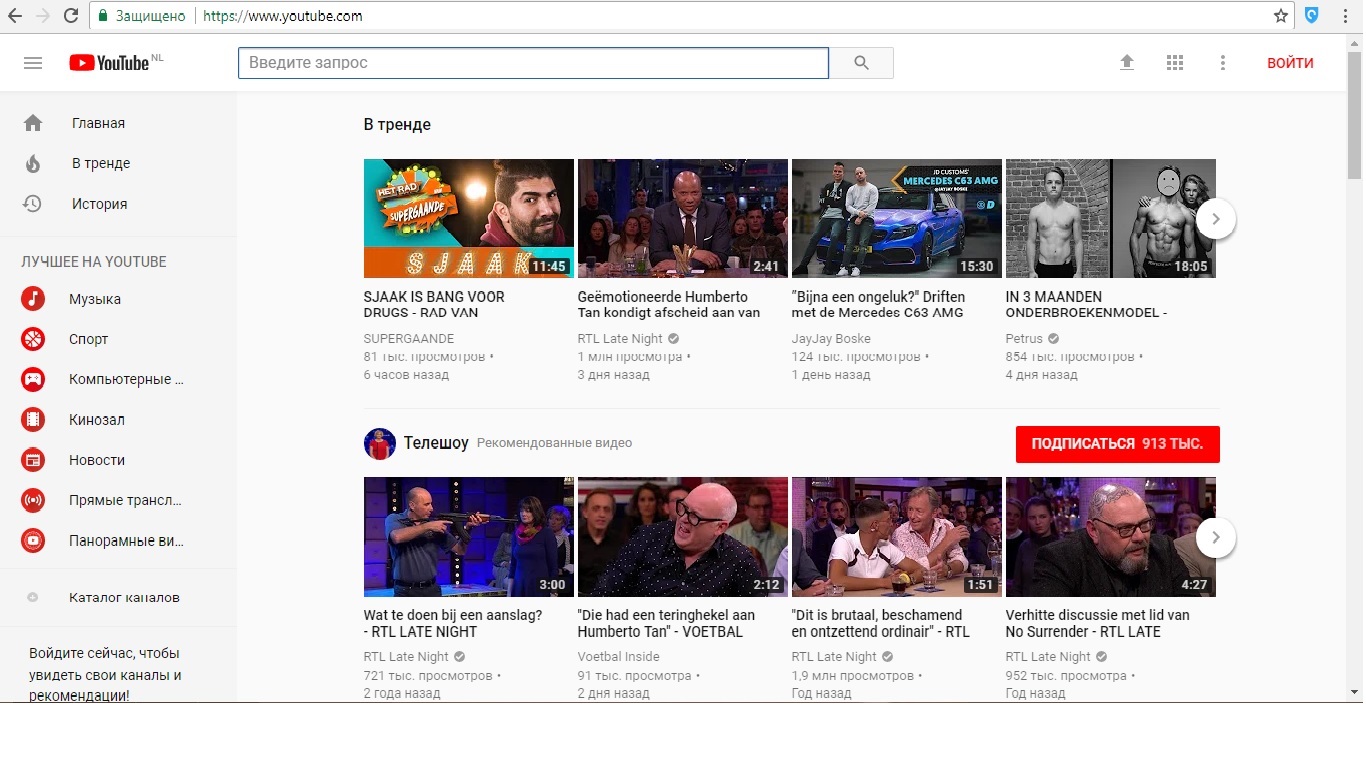This screenshot has width=1366, height=768.
Task: Bookmark page with star icon
Action: coord(1280,16)
